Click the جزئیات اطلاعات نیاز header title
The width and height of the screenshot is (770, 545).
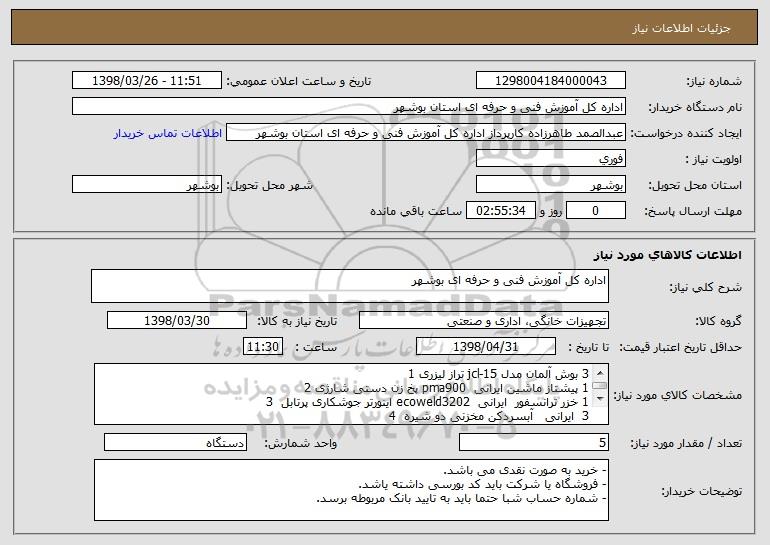click(681, 28)
